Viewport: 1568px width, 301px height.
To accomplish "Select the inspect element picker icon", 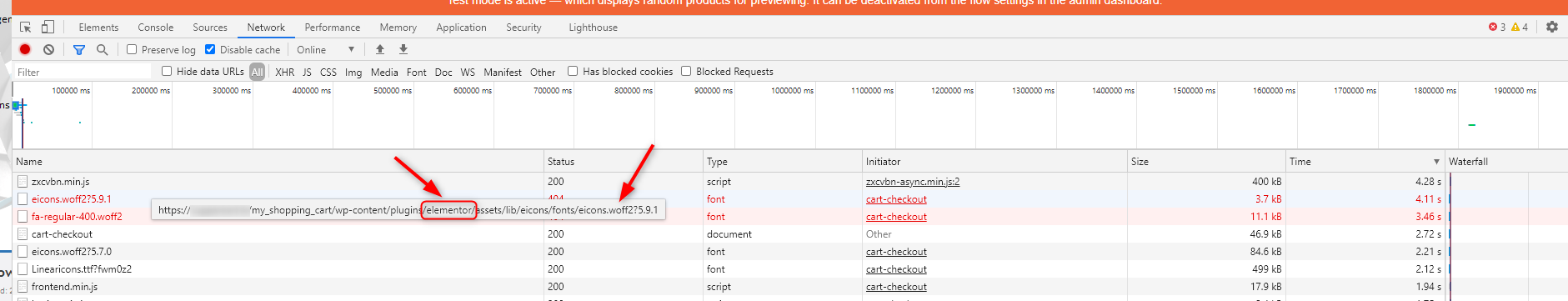I will (x=26, y=28).
